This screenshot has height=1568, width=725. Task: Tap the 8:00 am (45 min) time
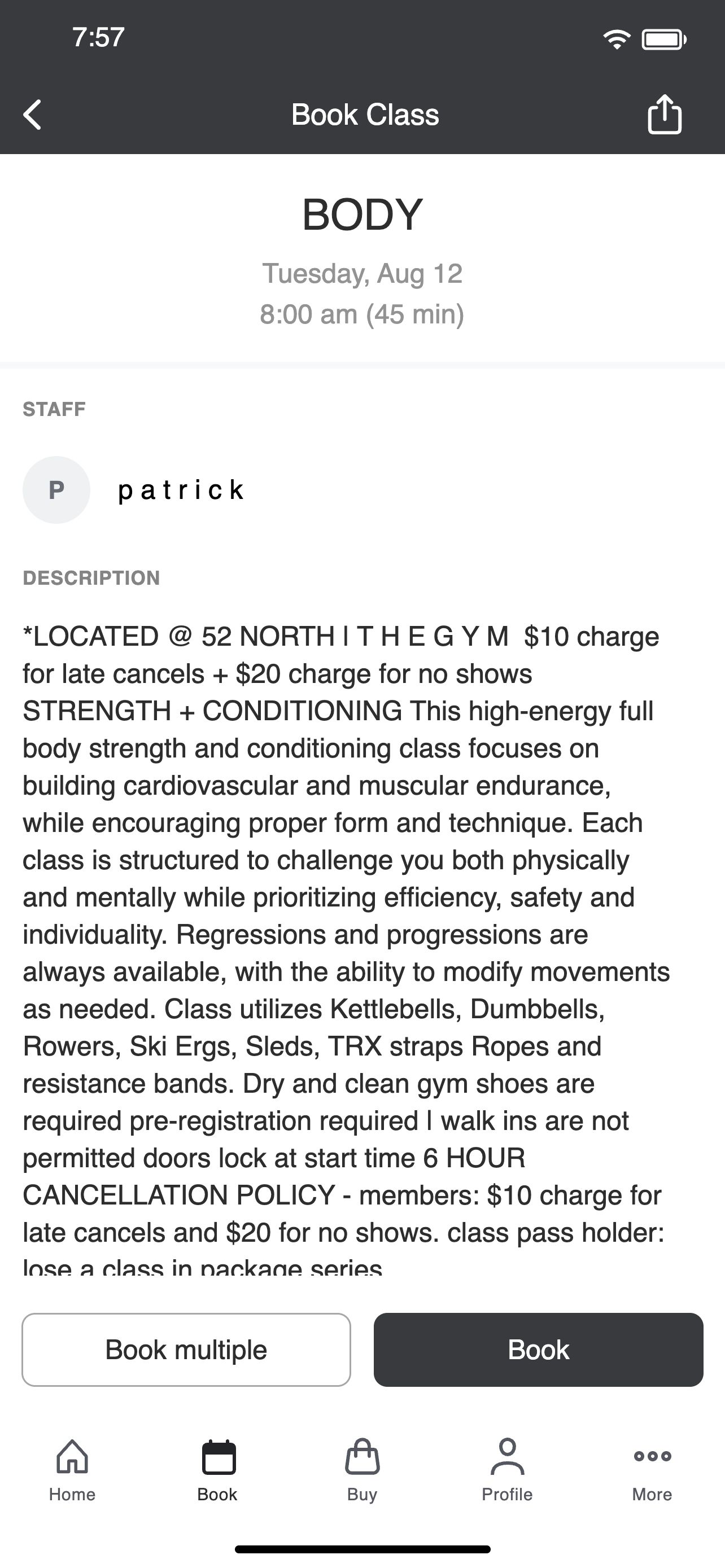coord(362,314)
